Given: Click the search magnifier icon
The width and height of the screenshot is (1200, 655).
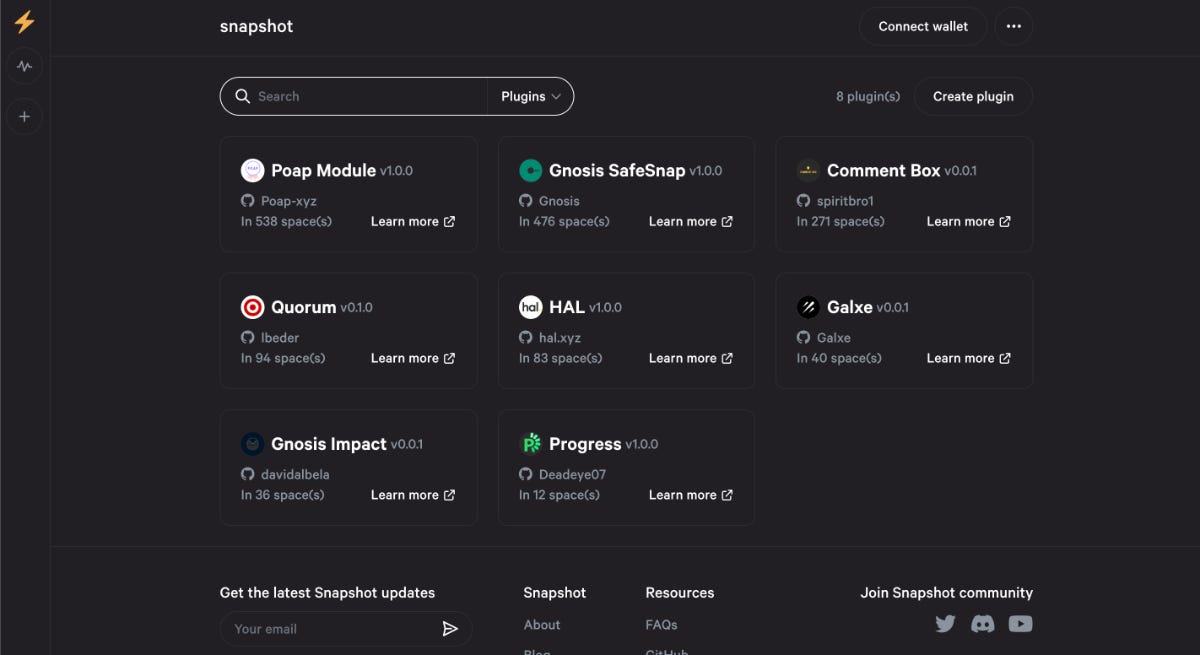Looking at the screenshot, I should click(243, 96).
